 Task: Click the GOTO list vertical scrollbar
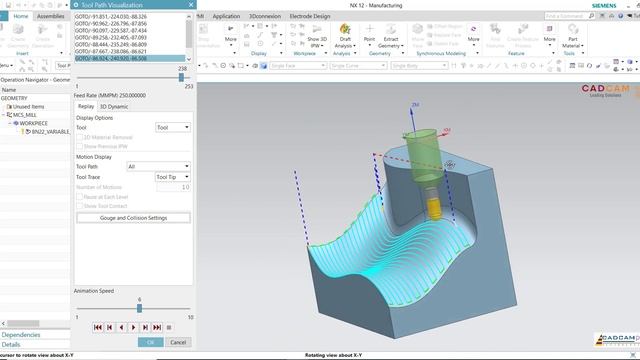click(189, 37)
